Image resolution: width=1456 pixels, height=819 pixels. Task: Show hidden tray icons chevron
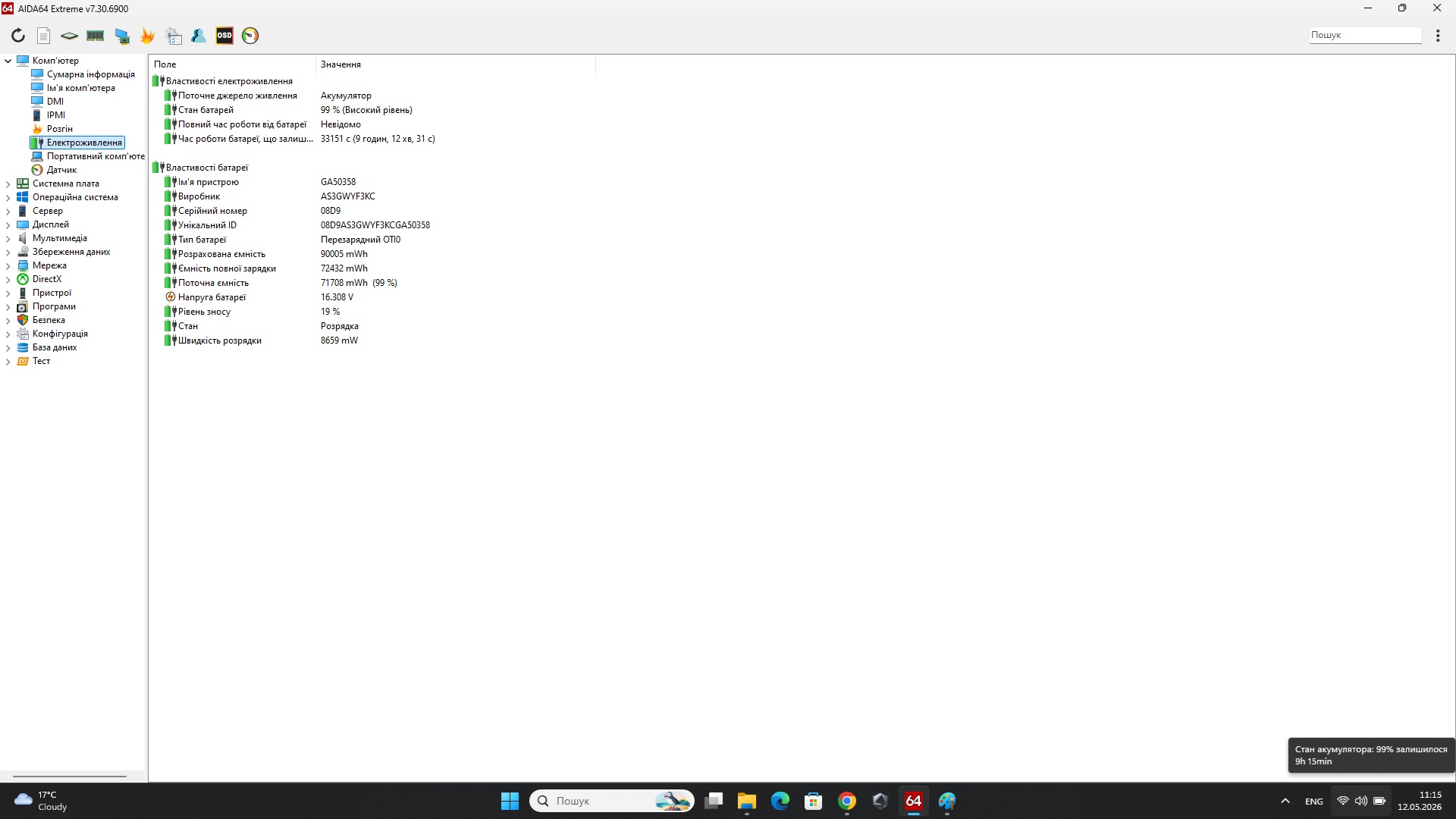pyautogui.click(x=1285, y=801)
